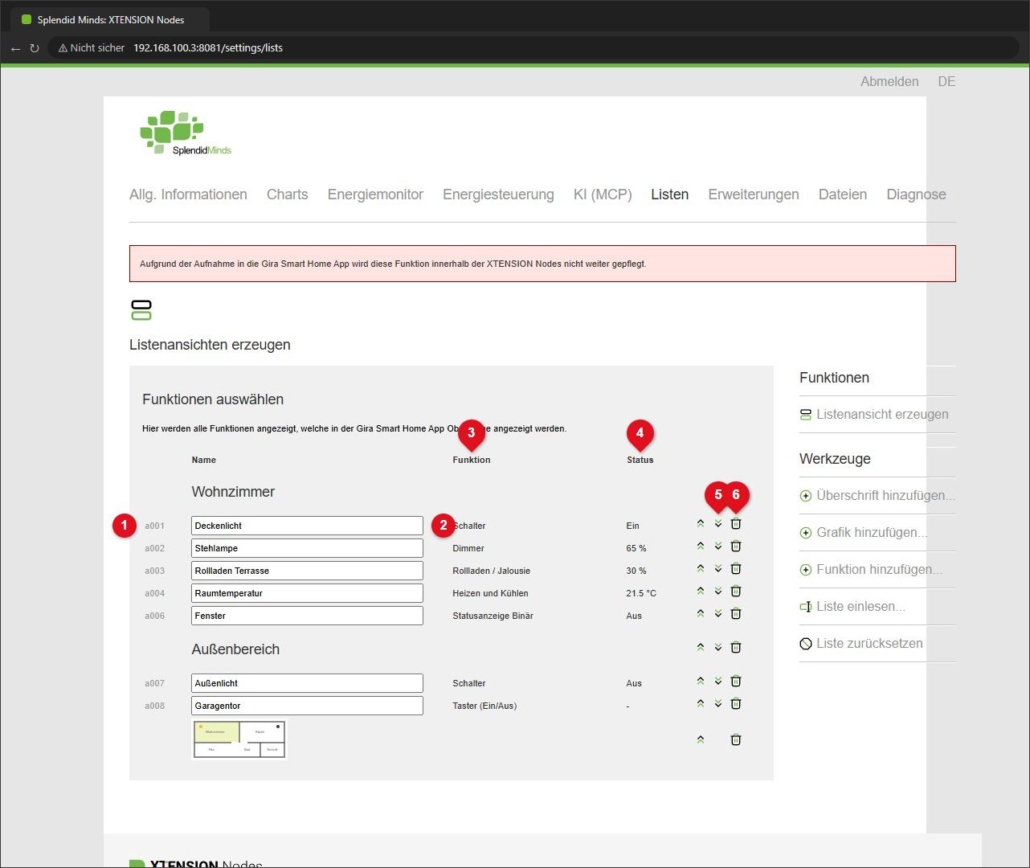Delete the Rollladen Terrasse entry
The height and width of the screenshot is (868, 1030).
[x=736, y=568]
